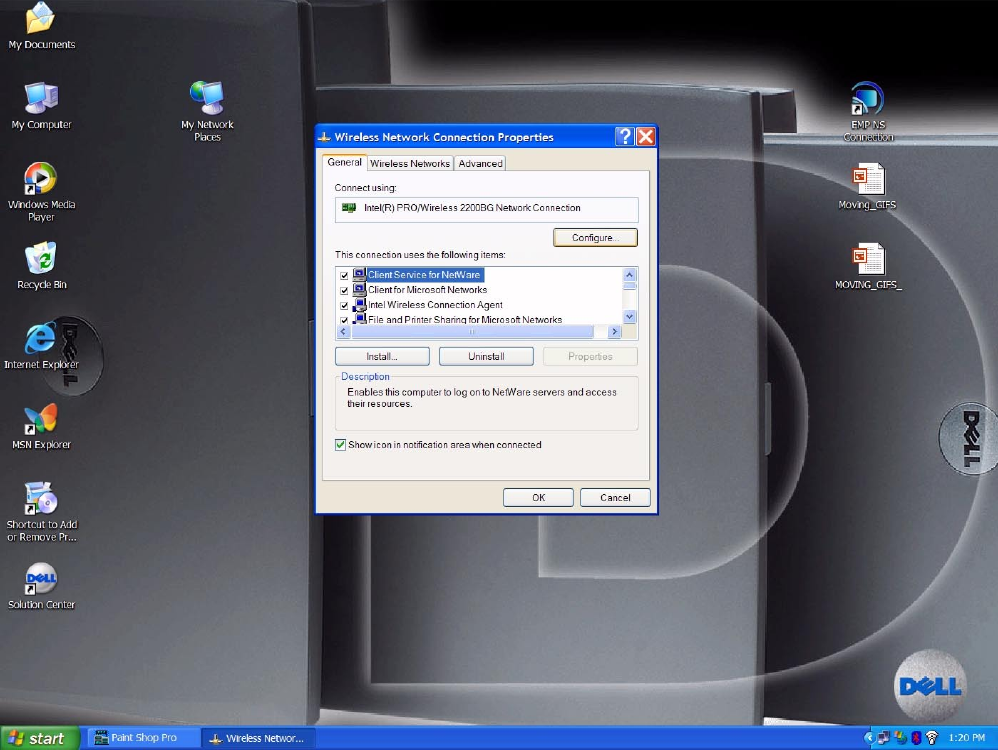The height and width of the screenshot is (750, 998).
Task: Click the Intel PRO/Wireless 2200BG adapter field
Action: [486, 209]
